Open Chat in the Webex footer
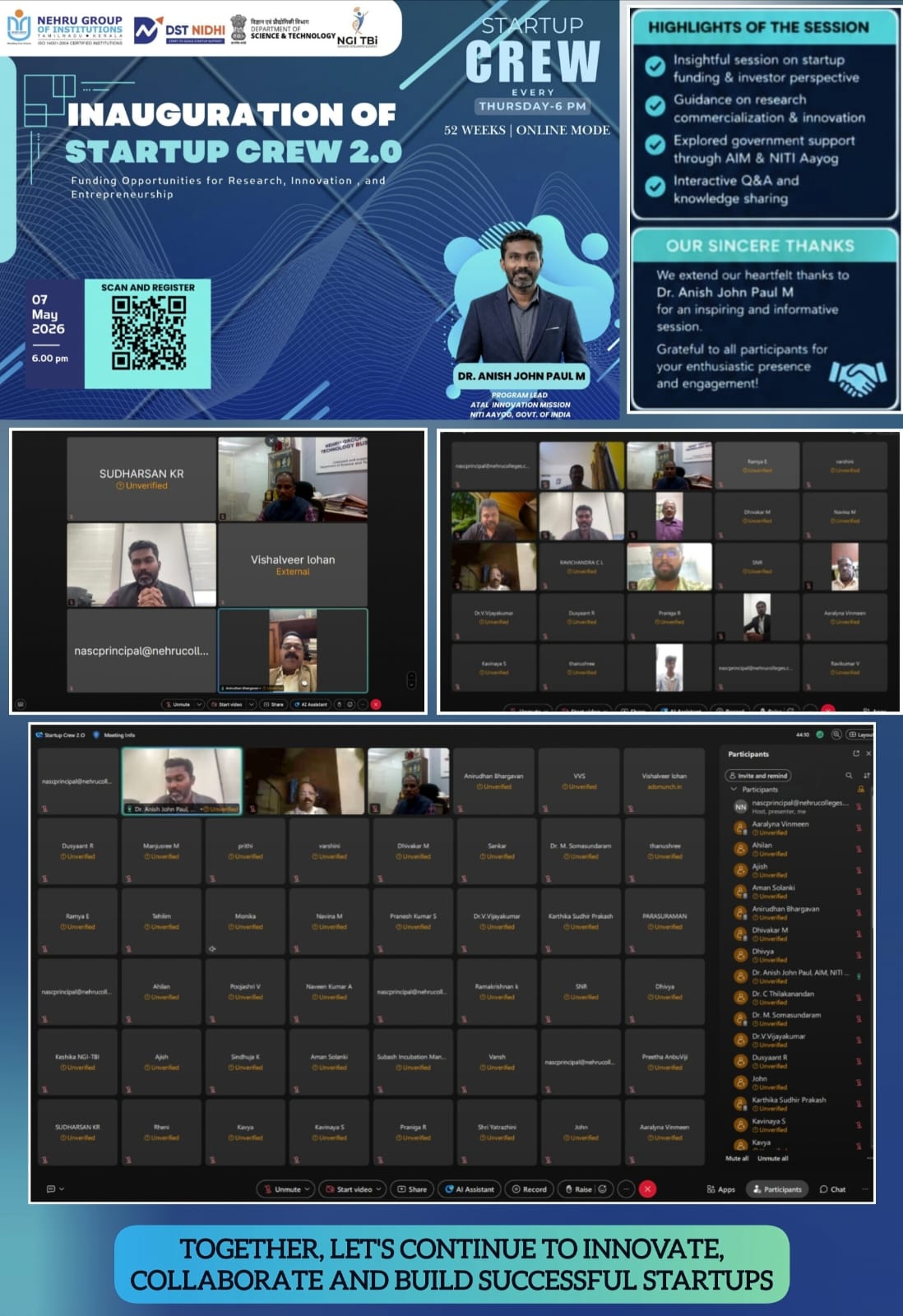 point(832,1189)
